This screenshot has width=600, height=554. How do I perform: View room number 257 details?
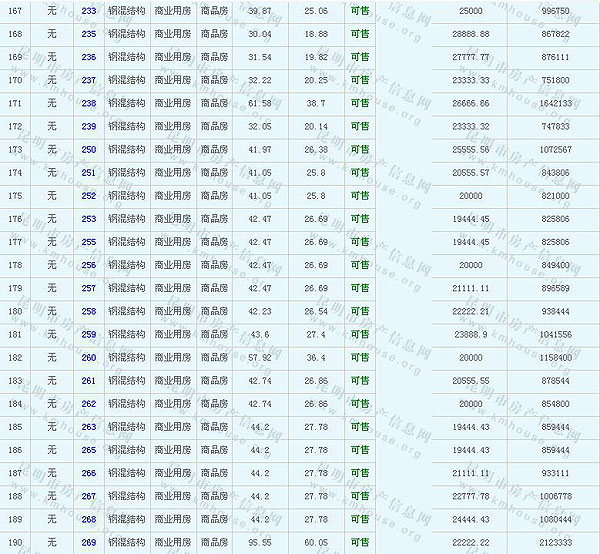(89, 288)
